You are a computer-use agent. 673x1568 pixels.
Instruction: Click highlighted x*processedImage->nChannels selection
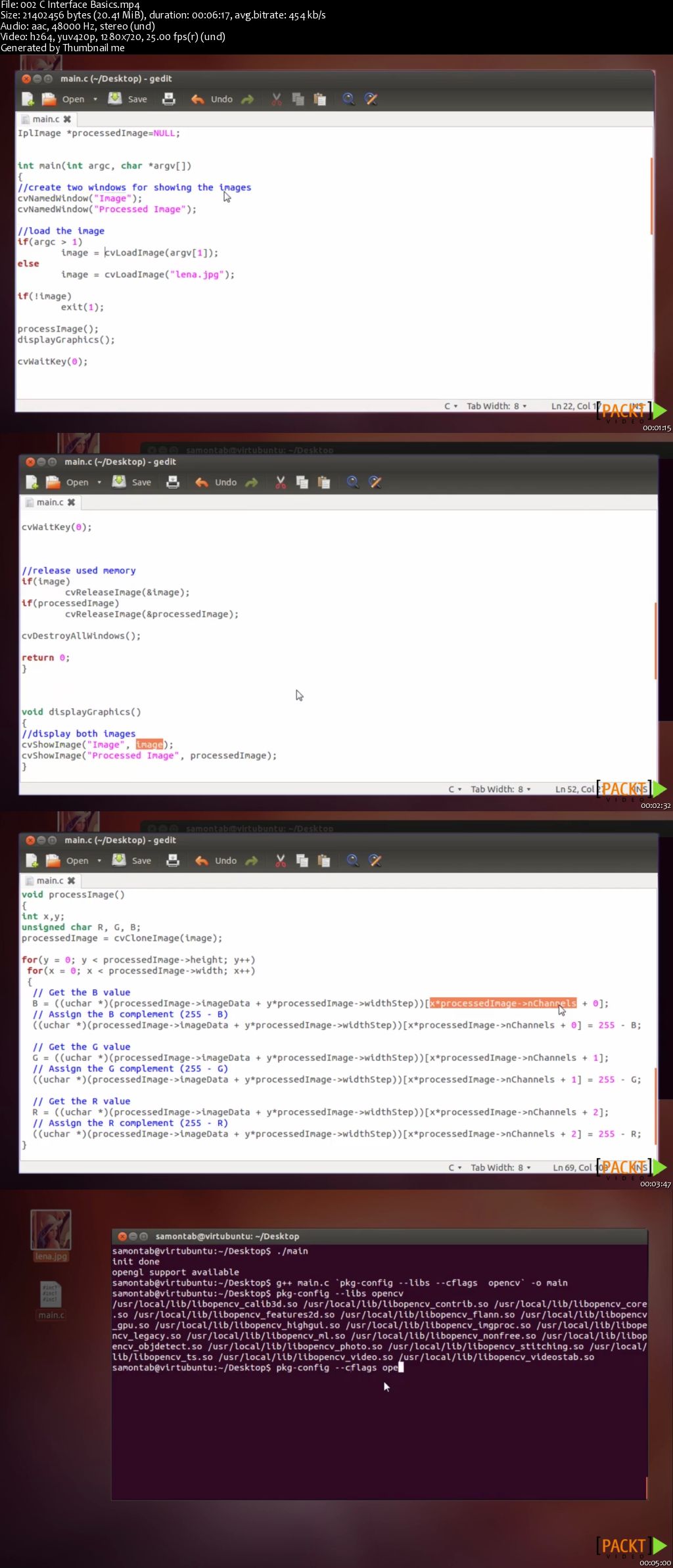click(x=503, y=1003)
